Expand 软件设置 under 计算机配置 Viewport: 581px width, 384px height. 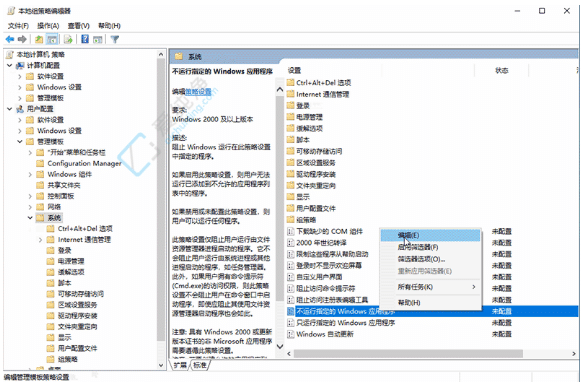pos(20,76)
